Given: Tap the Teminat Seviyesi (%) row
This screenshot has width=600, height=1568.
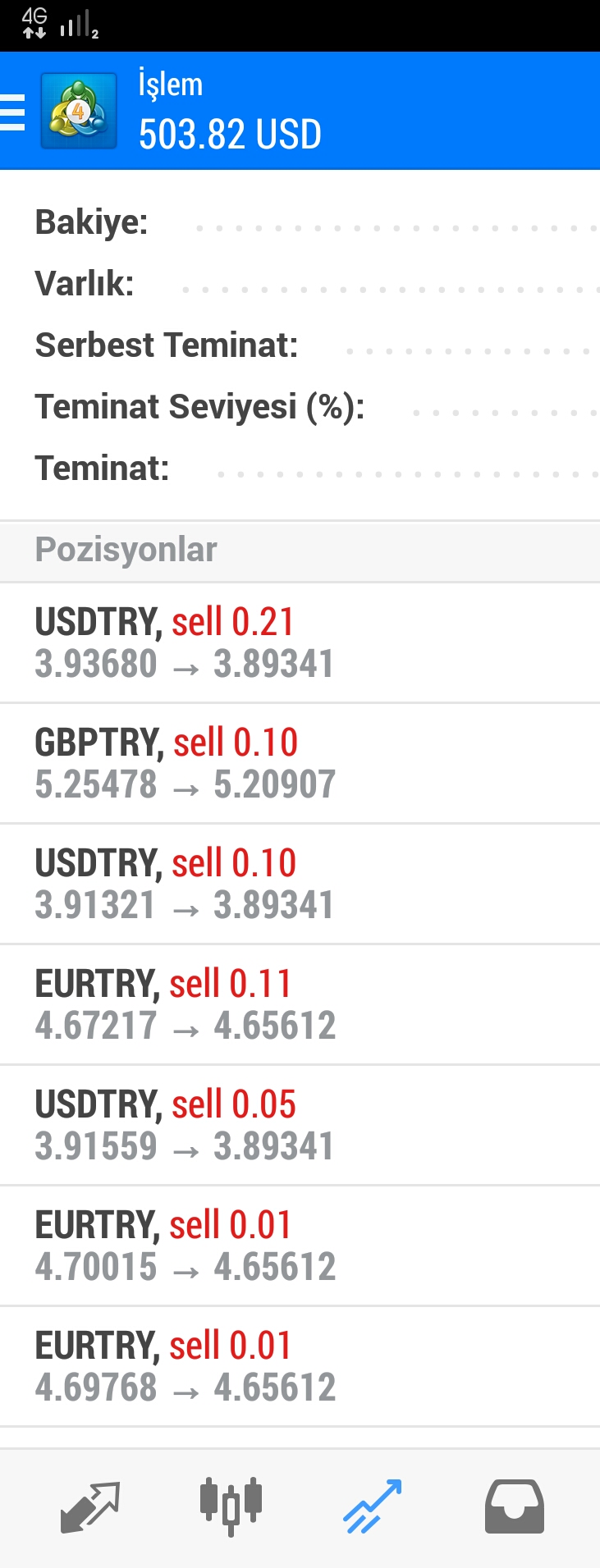Looking at the screenshot, I should (x=300, y=408).
